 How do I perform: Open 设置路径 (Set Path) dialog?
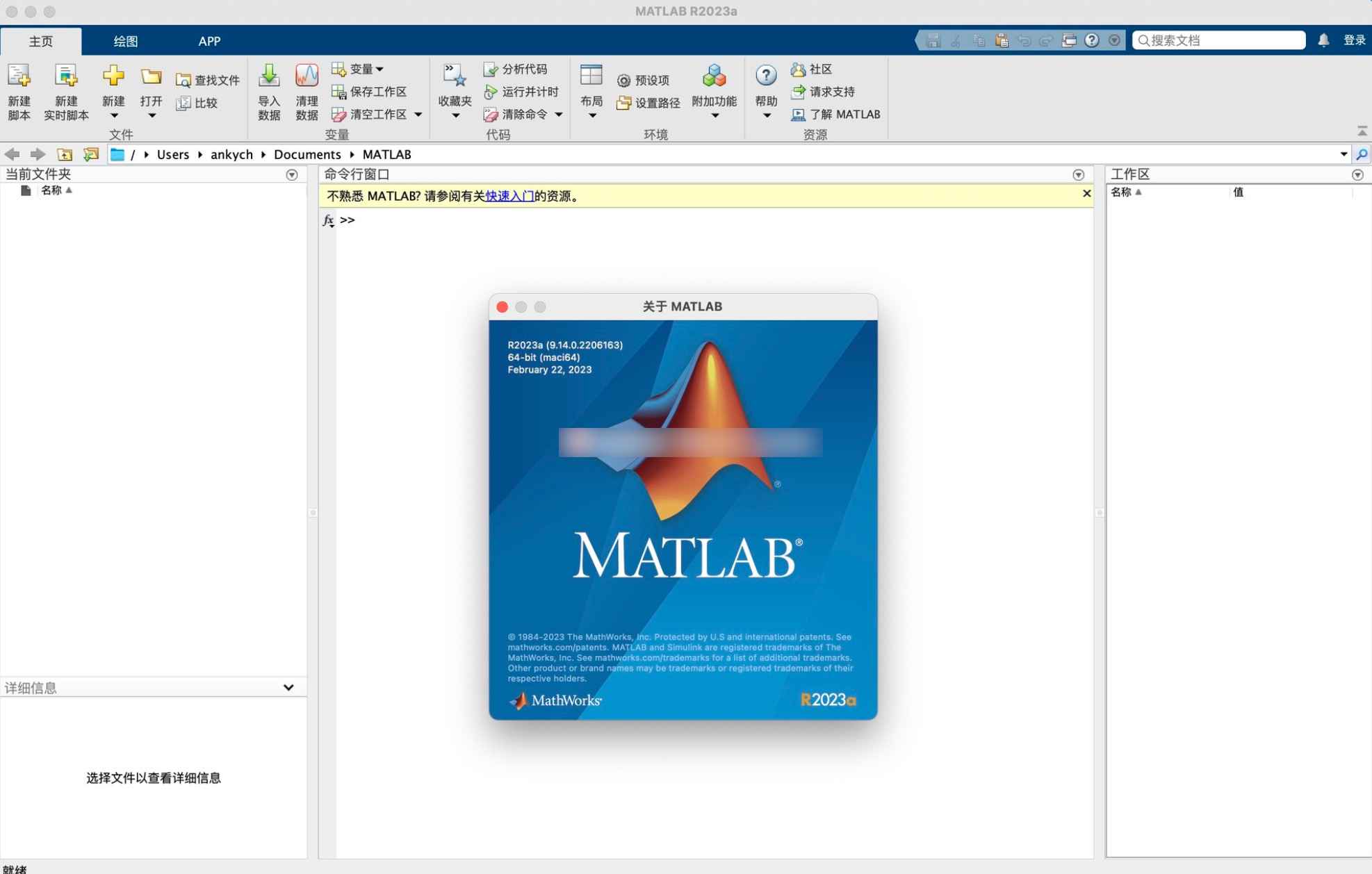[648, 103]
